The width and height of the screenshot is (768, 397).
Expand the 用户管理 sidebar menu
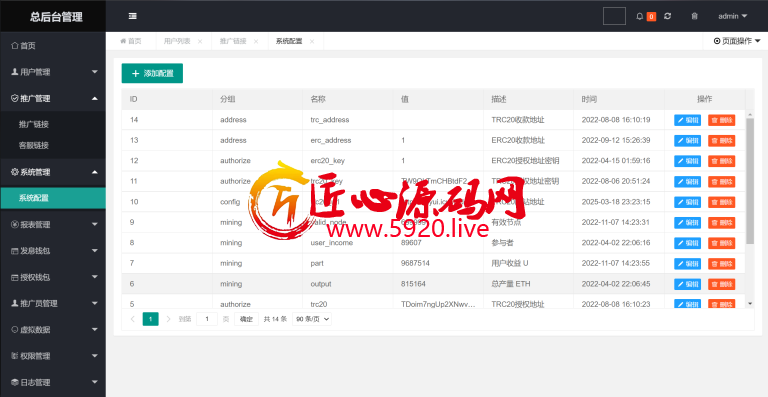tap(53, 72)
